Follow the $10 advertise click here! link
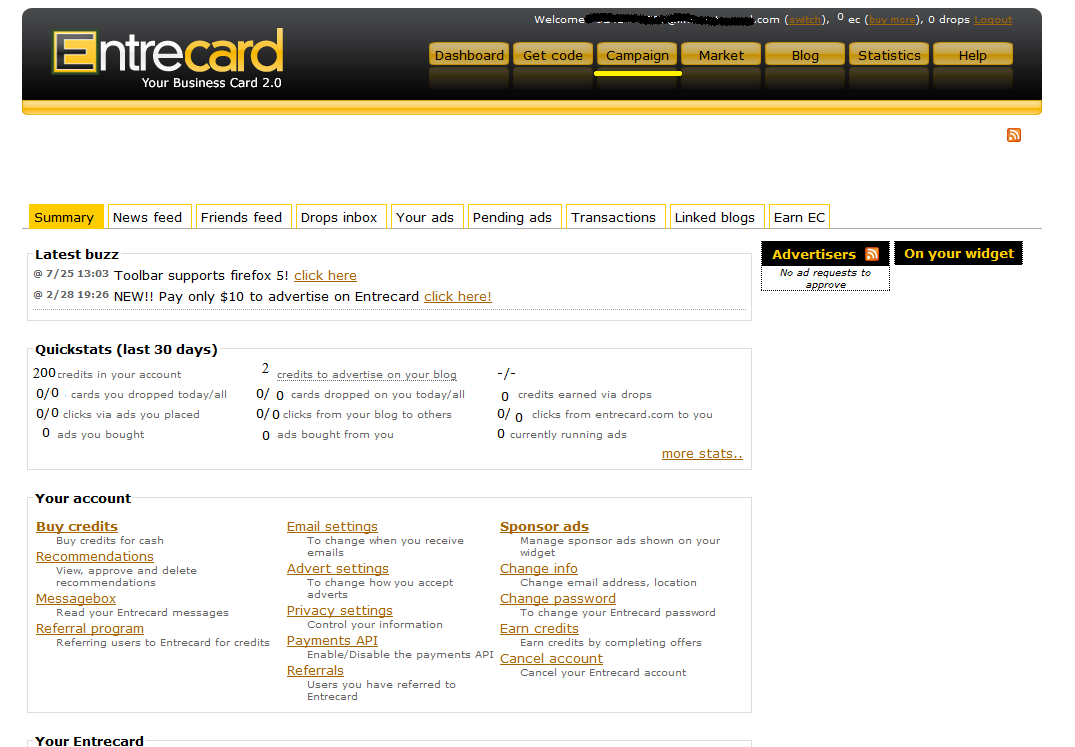The height and width of the screenshot is (747, 1075). pyautogui.click(x=457, y=297)
